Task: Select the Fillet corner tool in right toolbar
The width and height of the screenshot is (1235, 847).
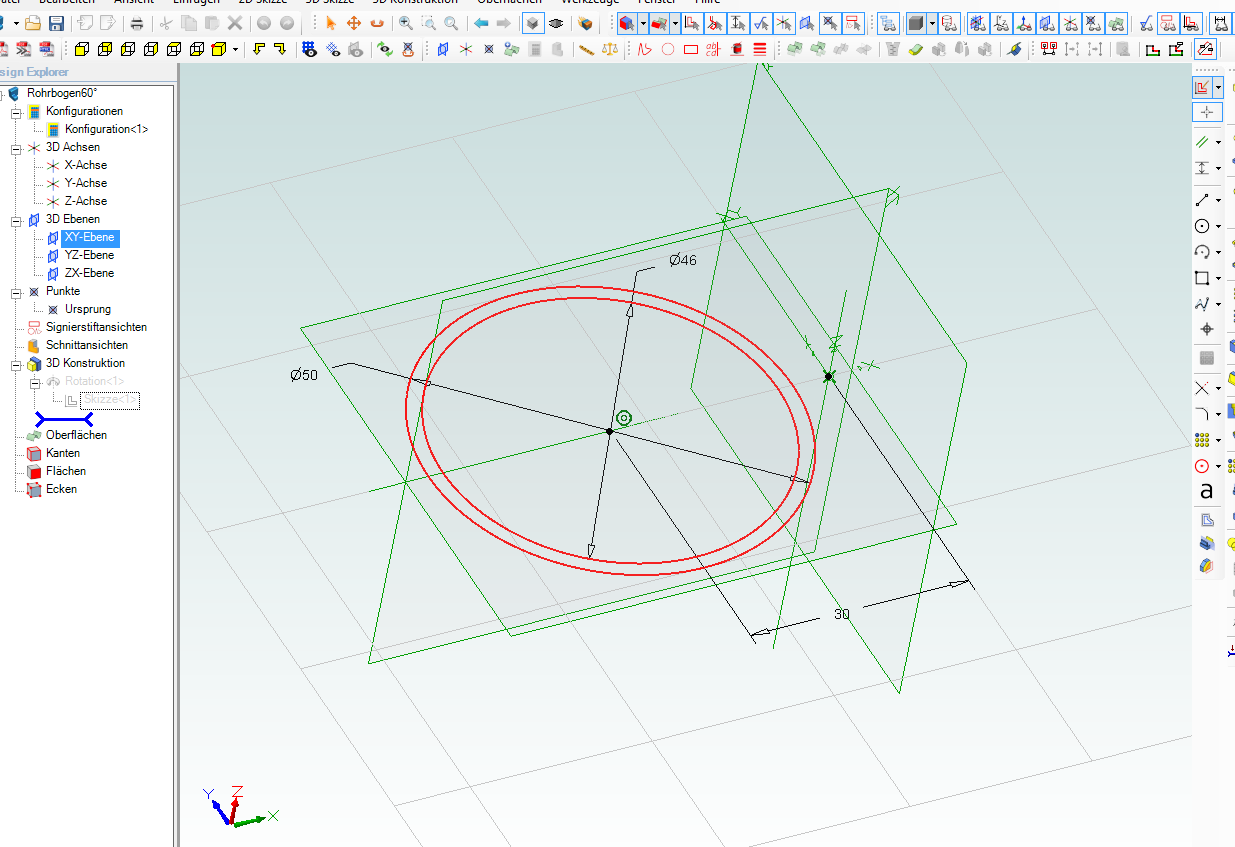Action: pyautogui.click(x=1203, y=414)
